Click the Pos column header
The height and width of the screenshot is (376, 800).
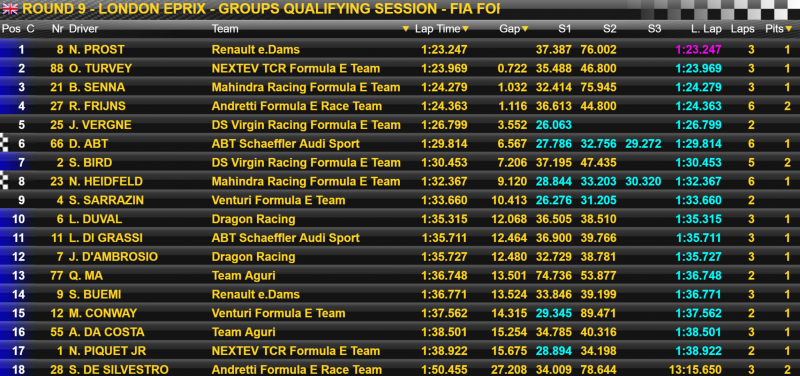pyautogui.click(x=10, y=29)
